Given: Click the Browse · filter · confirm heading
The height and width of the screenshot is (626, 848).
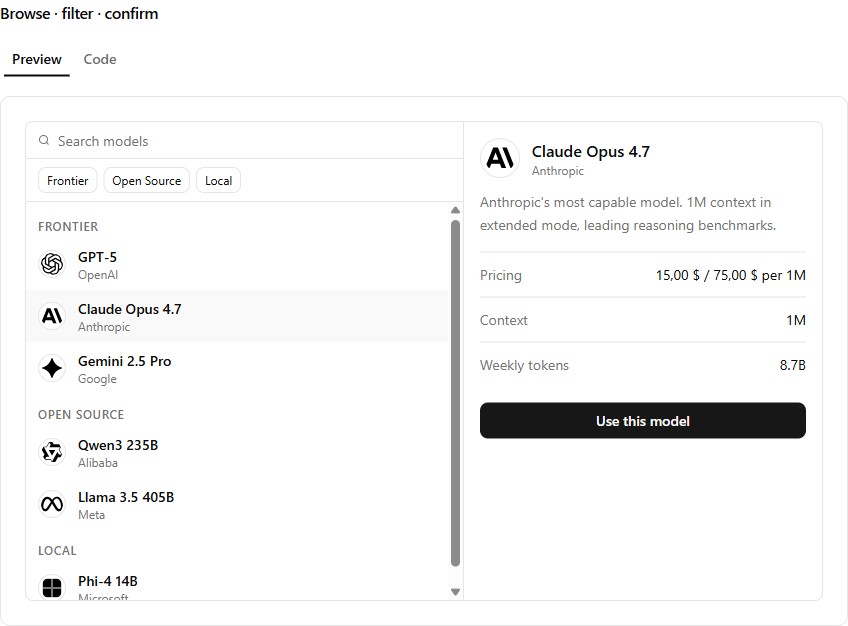Looking at the screenshot, I should click(80, 14).
